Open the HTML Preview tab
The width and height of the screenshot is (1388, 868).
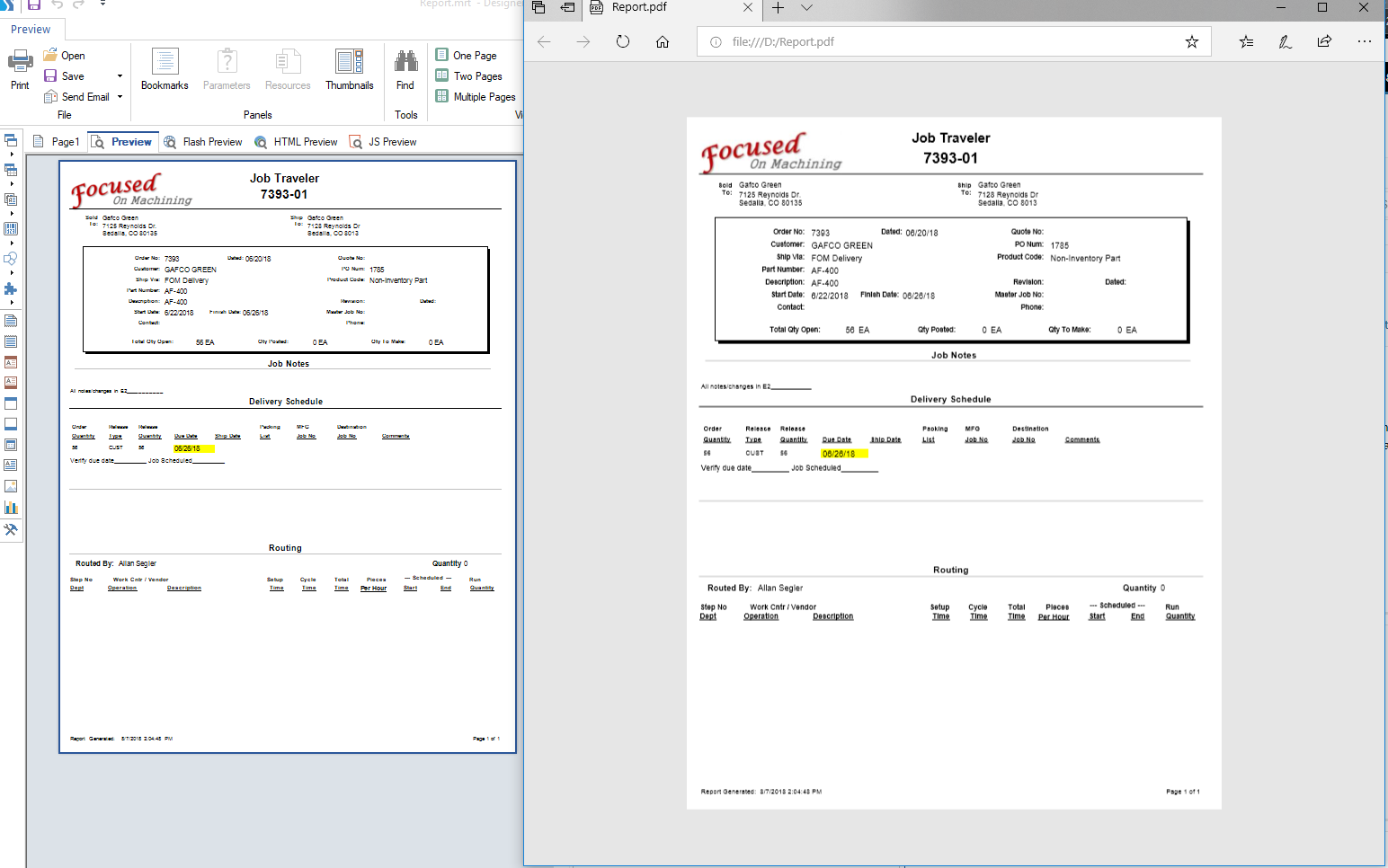point(296,142)
